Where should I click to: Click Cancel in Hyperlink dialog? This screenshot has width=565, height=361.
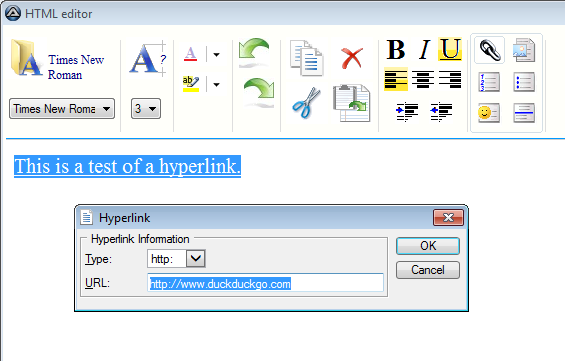pyautogui.click(x=428, y=270)
